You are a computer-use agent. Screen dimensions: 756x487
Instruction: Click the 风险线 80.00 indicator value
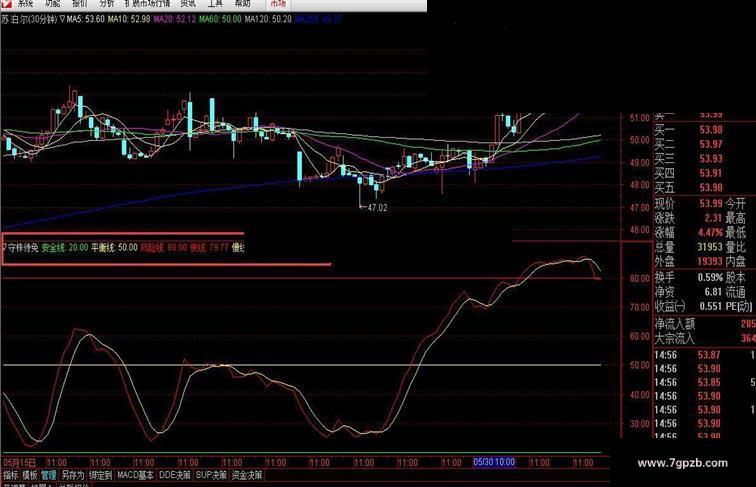coord(163,248)
